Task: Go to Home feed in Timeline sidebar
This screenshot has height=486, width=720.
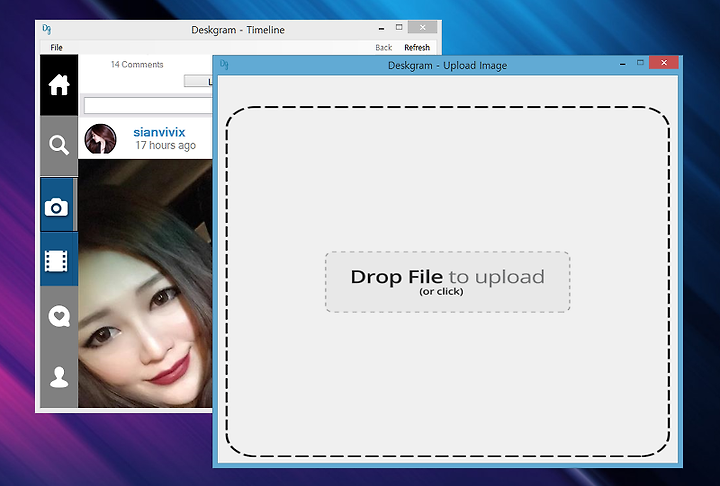Action: [59, 85]
